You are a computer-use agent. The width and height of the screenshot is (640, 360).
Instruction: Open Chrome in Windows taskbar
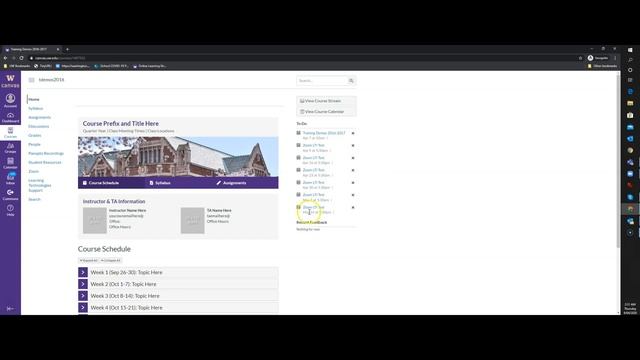[630, 209]
